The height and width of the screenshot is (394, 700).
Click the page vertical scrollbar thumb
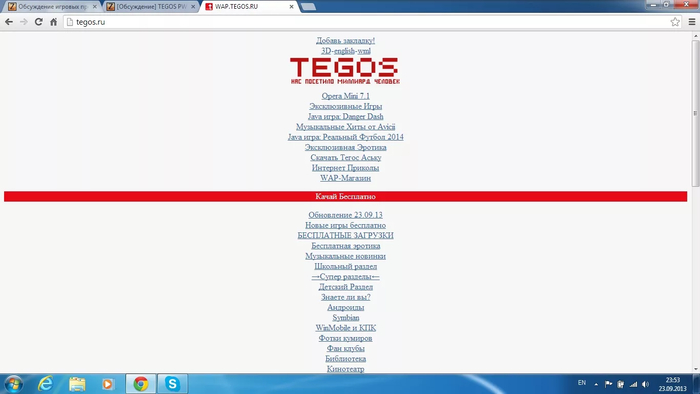coord(696,113)
